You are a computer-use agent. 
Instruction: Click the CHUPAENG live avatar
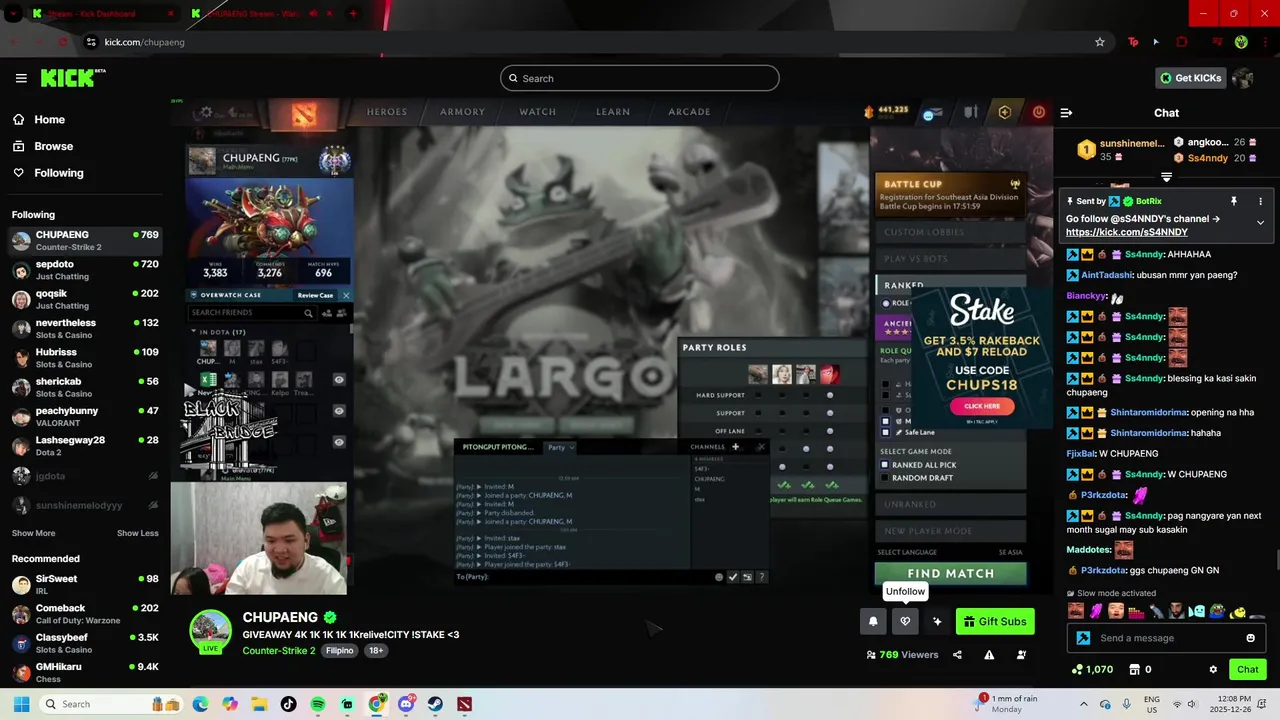point(210,632)
